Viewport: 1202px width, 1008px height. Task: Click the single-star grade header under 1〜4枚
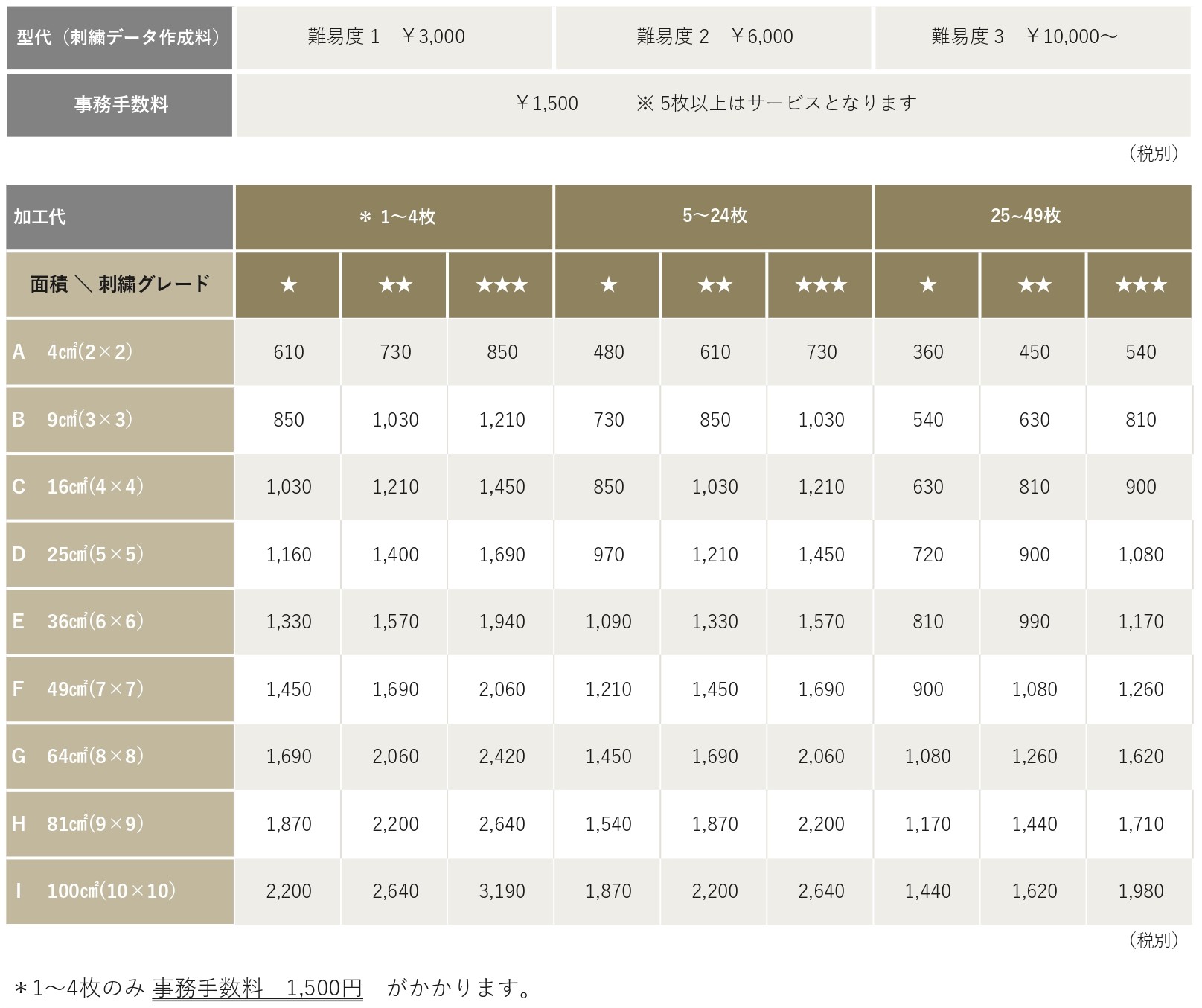coord(288,285)
